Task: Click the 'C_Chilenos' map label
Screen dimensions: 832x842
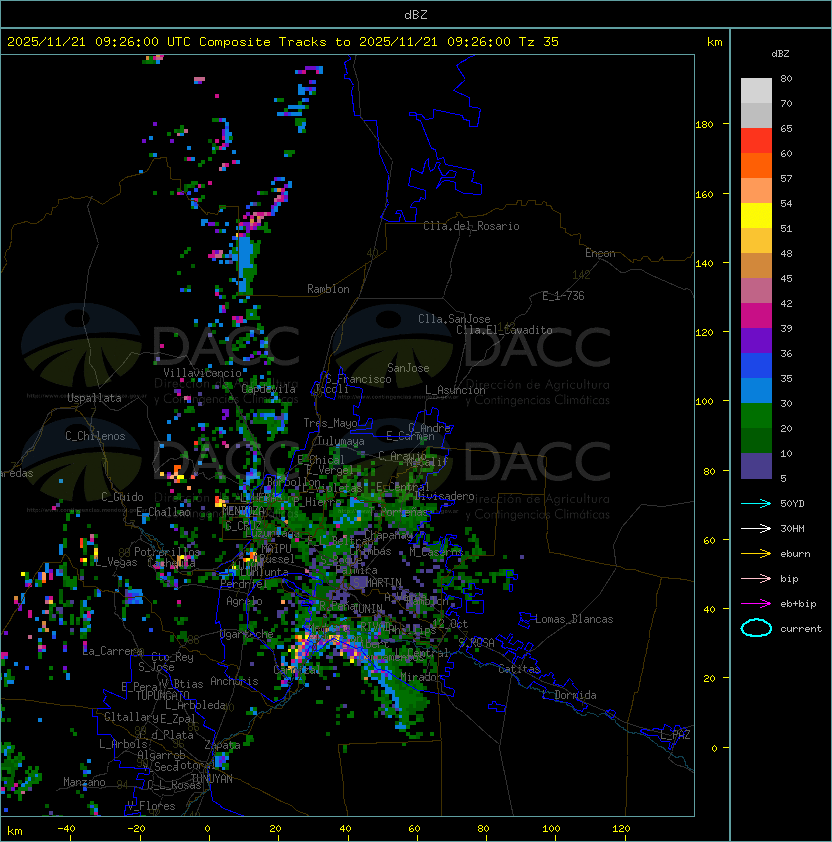Action: click(x=95, y=436)
